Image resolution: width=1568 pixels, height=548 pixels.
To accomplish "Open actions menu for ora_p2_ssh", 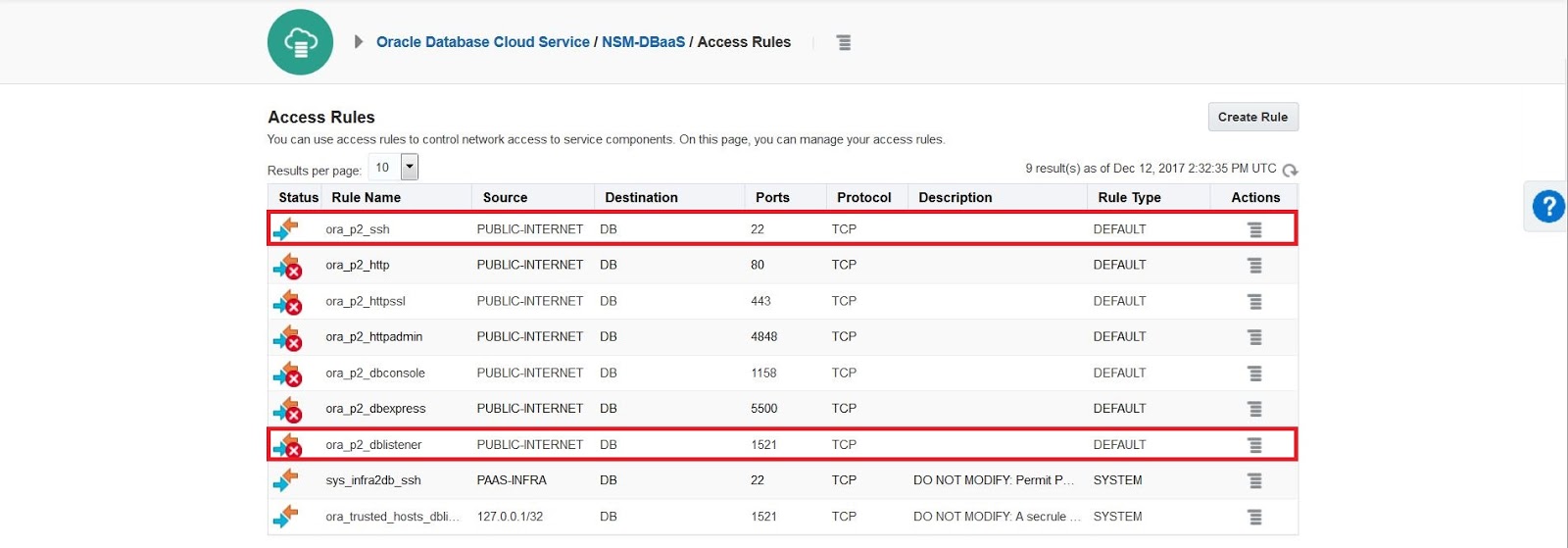I will (1254, 229).
